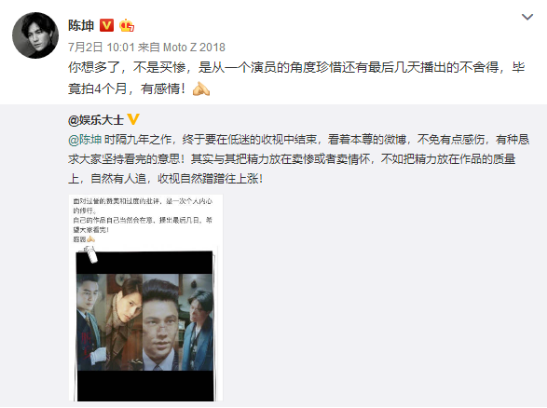
Task: Click the crown membership icon beside 陈坤
Action: pyautogui.click(x=126, y=25)
